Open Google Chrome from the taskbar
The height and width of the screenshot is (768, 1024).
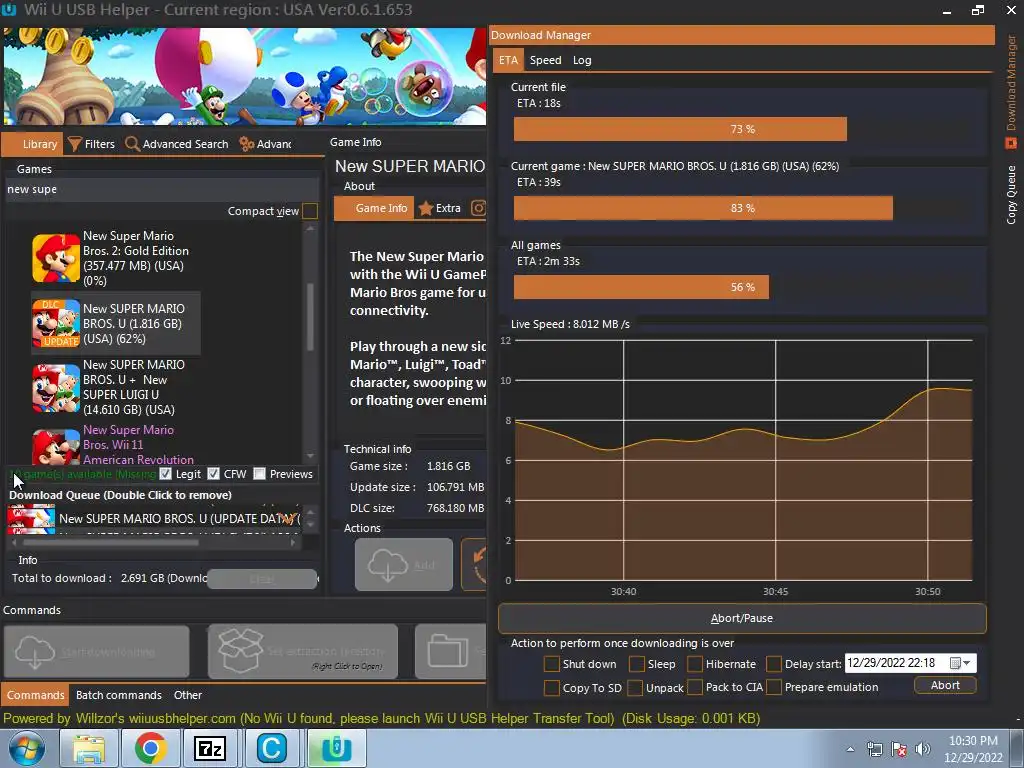point(150,748)
